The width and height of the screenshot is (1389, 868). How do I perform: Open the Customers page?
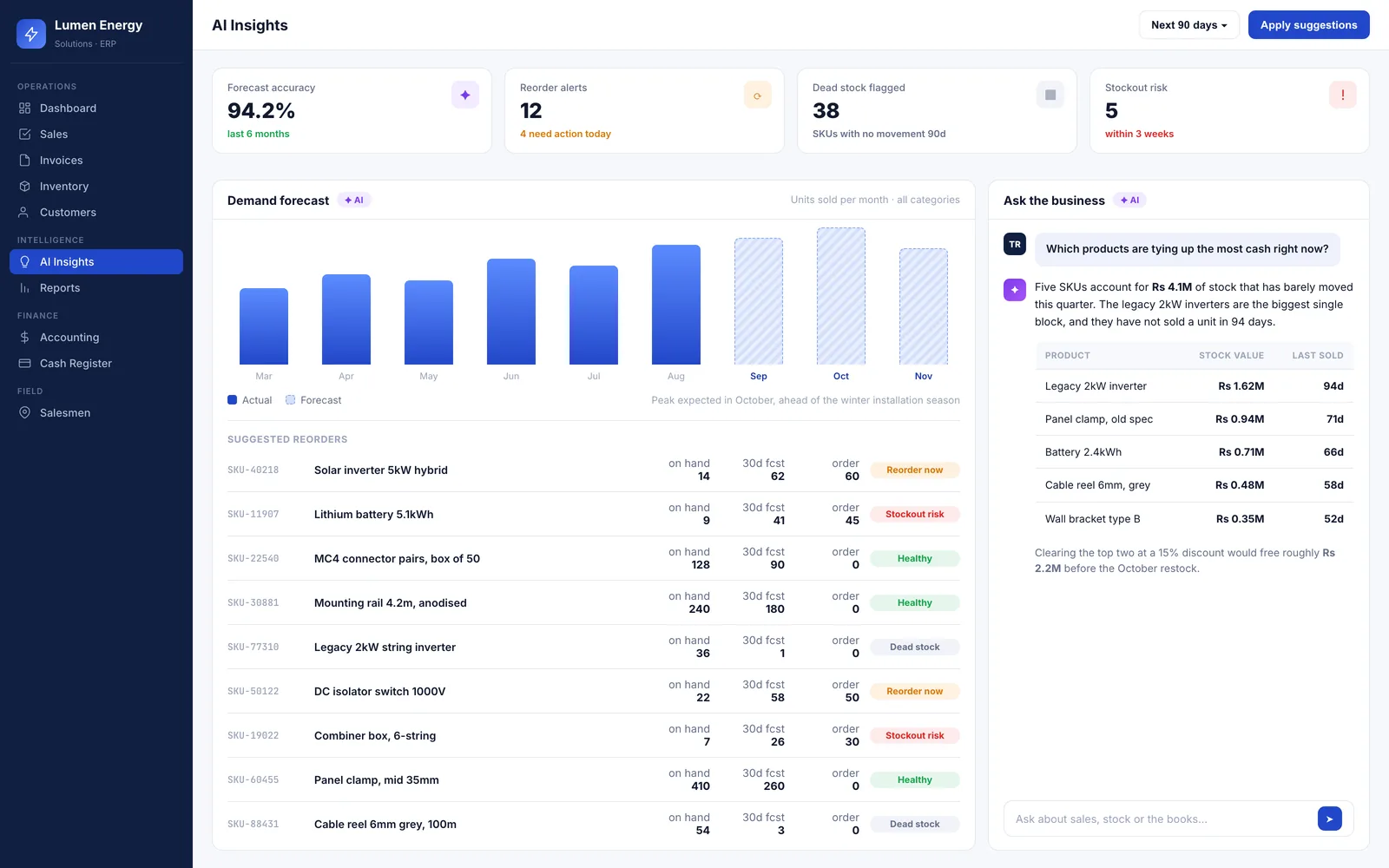[96, 213]
